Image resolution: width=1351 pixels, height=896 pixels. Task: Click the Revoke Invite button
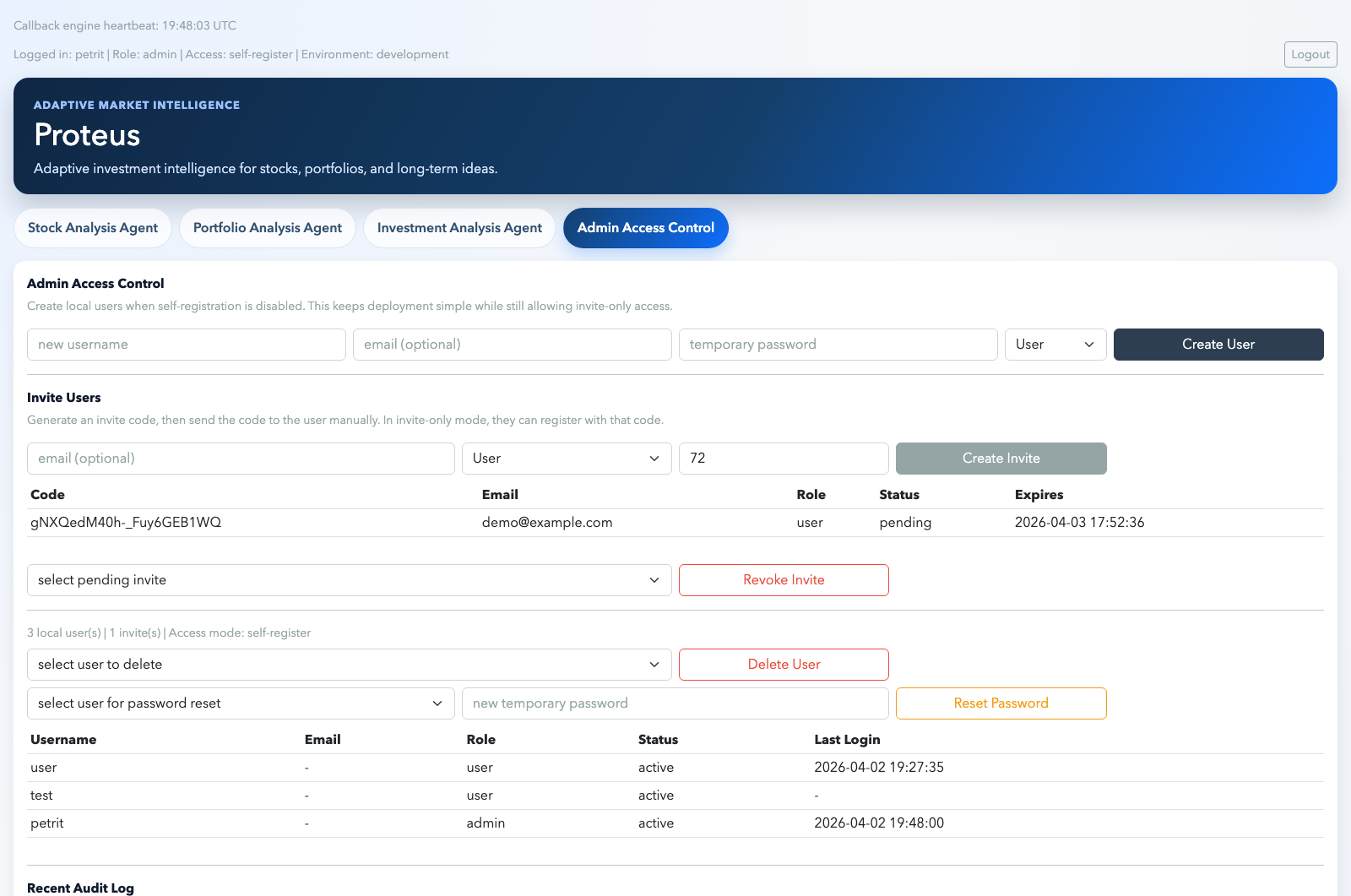click(x=783, y=579)
